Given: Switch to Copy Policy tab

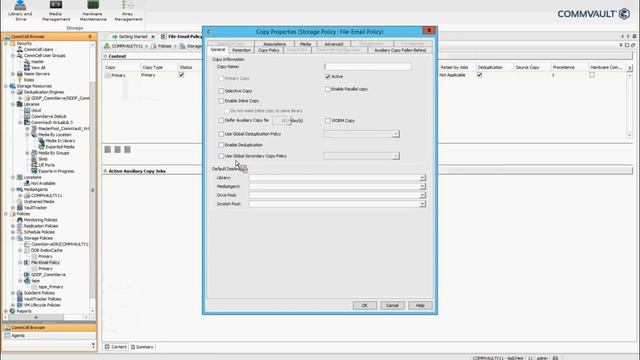Looking at the screenshot, I should click(269, 50).
